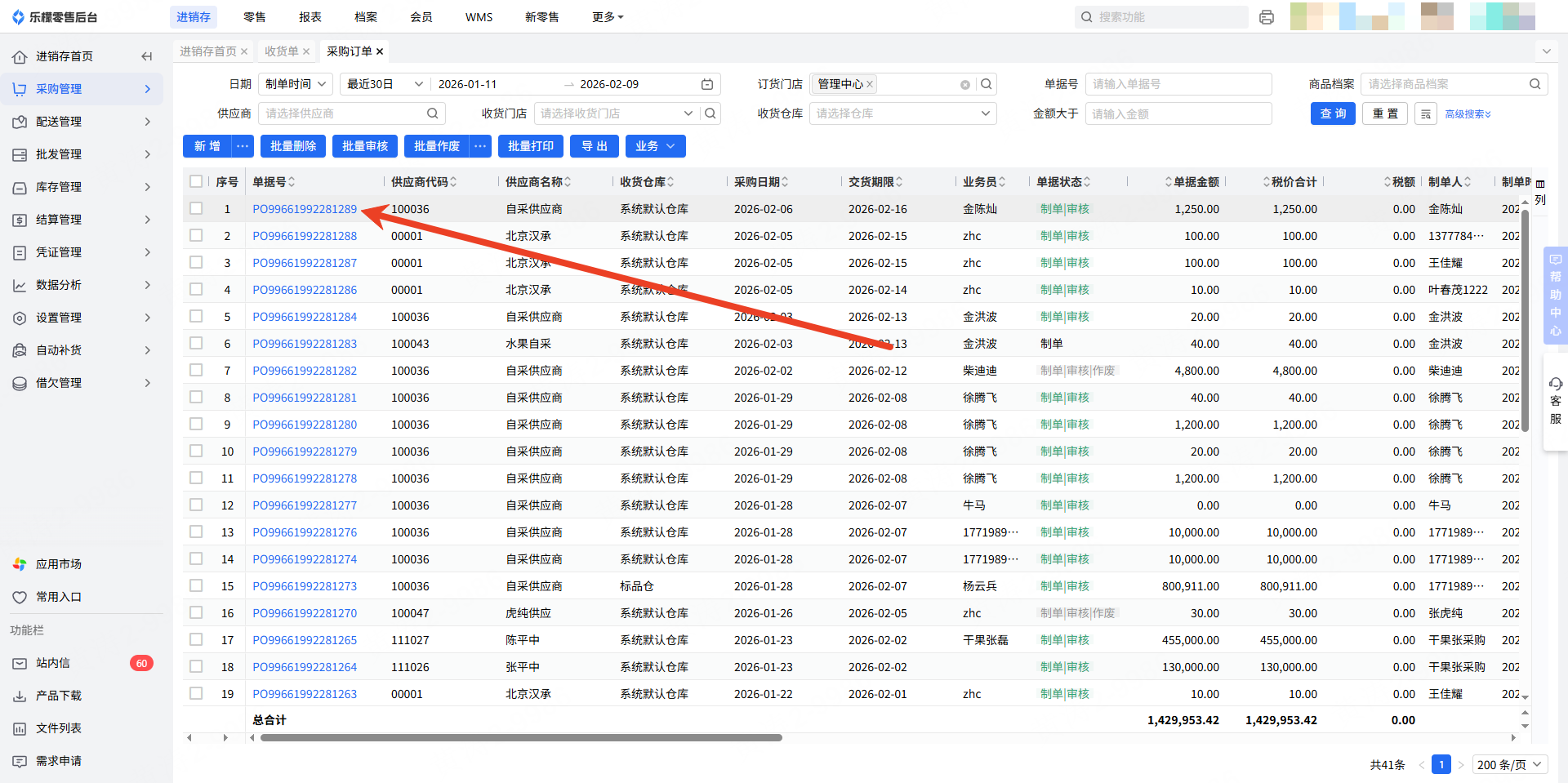Image resolution: width=1568 pixels, height=783 pixels.
Task: Open calendar picker for date range
Action: [707, 84]
